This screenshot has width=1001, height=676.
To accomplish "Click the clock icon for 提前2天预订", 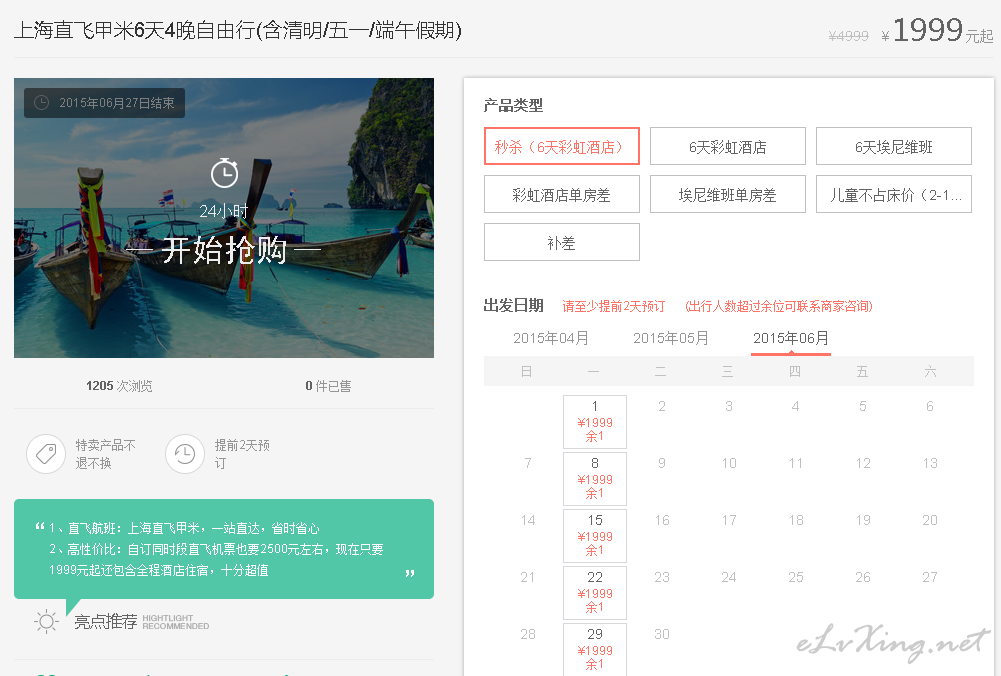I will point(184,454).
